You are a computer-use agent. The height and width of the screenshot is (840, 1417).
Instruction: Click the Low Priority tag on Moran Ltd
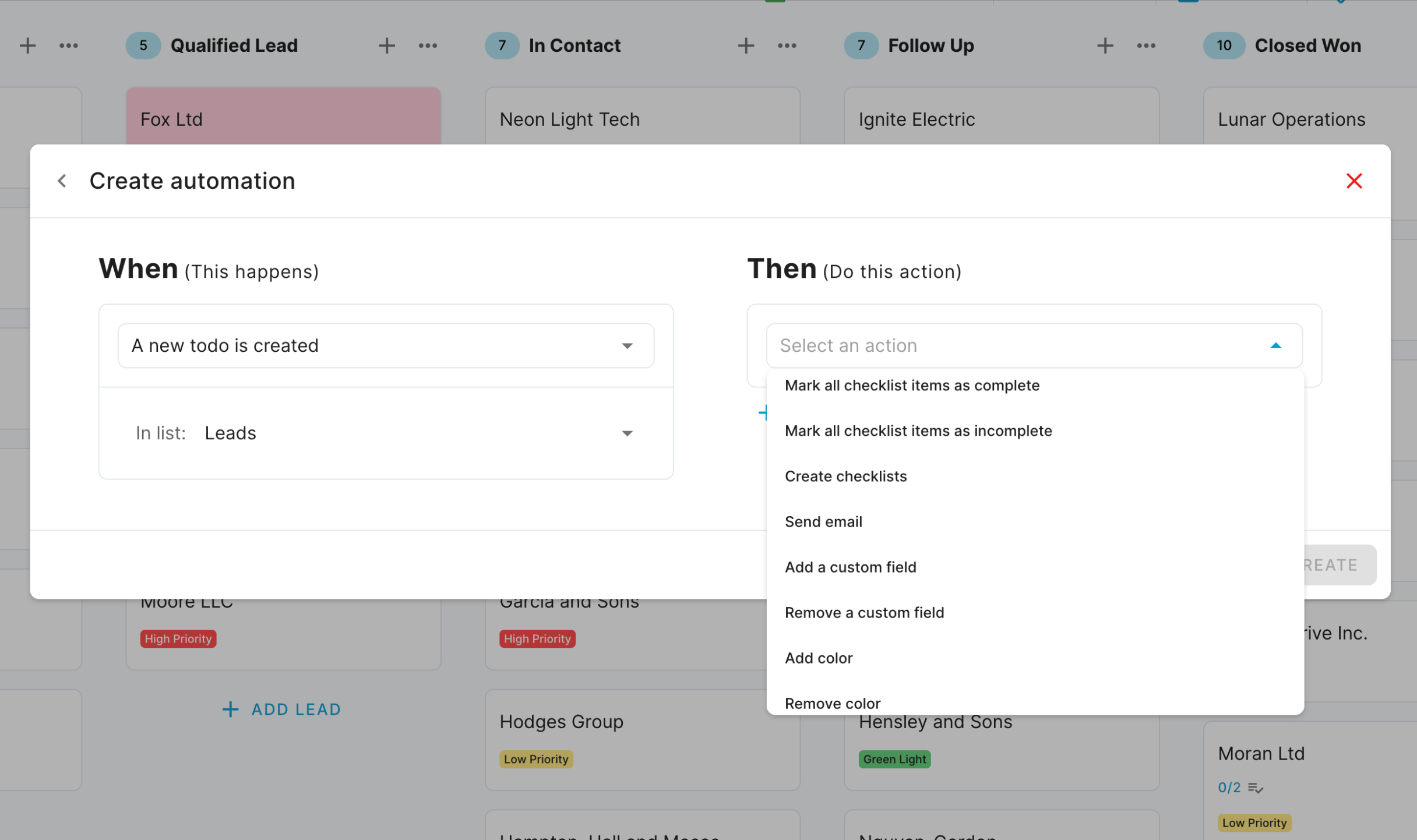tap(1254, 823)
